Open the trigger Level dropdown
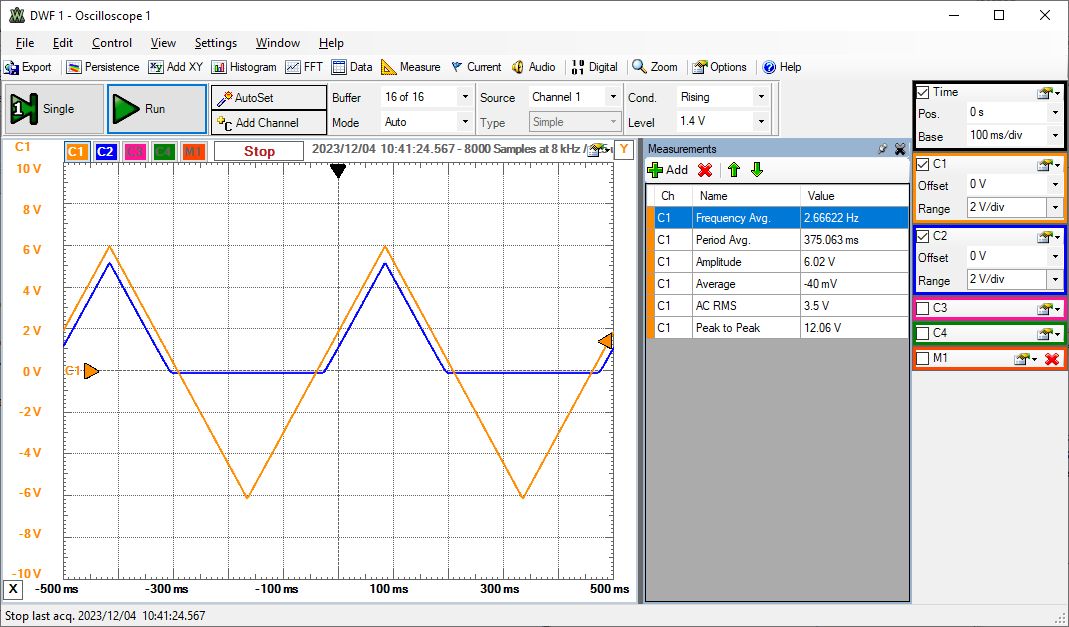This screenshot has height=627, width=1069. (761, 122)
